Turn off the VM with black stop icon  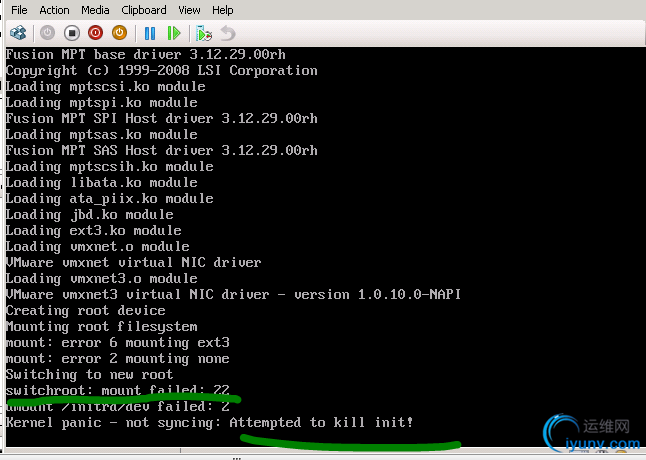72,33
